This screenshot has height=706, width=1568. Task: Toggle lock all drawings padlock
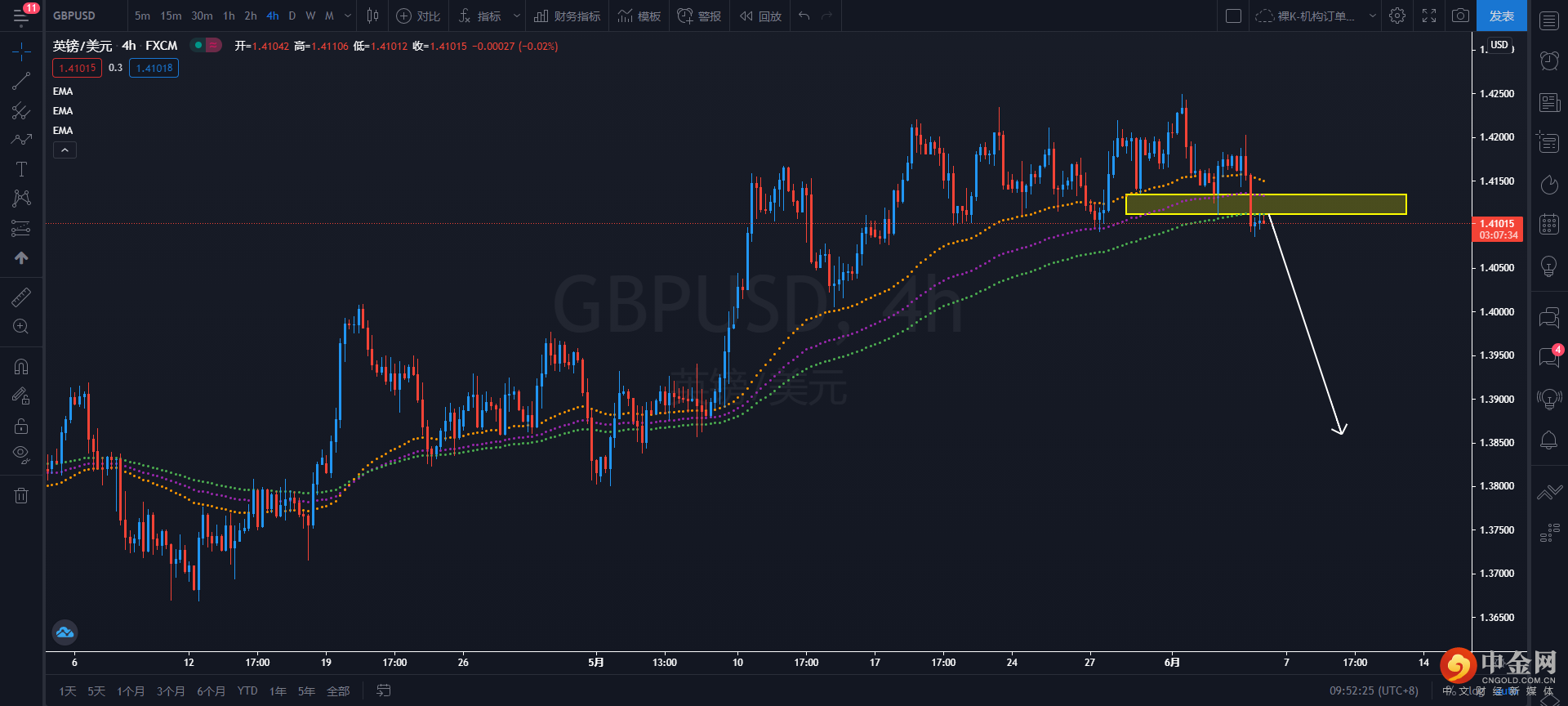(x=21, y=426)
